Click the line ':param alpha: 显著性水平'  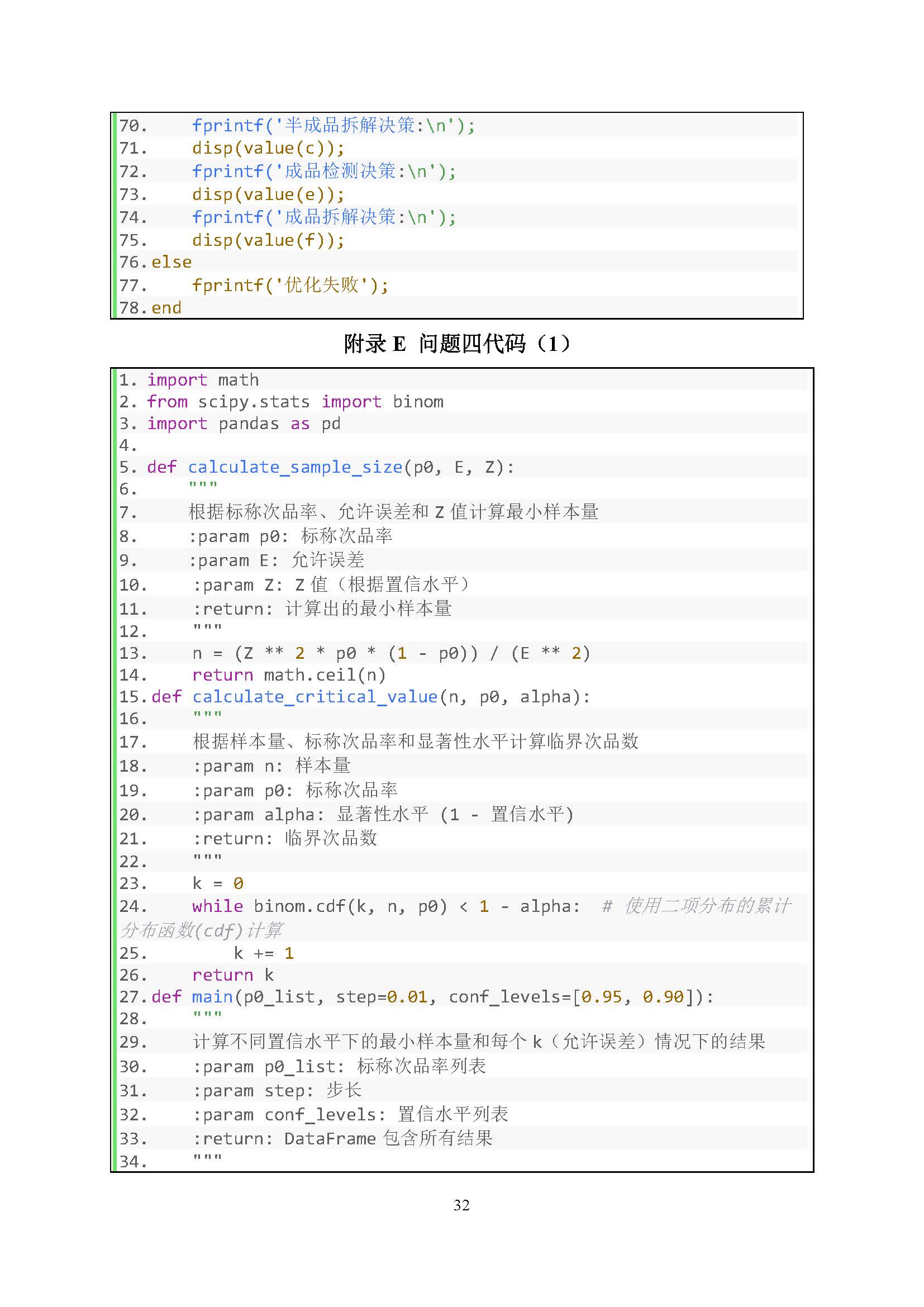[x=383, y=815]
